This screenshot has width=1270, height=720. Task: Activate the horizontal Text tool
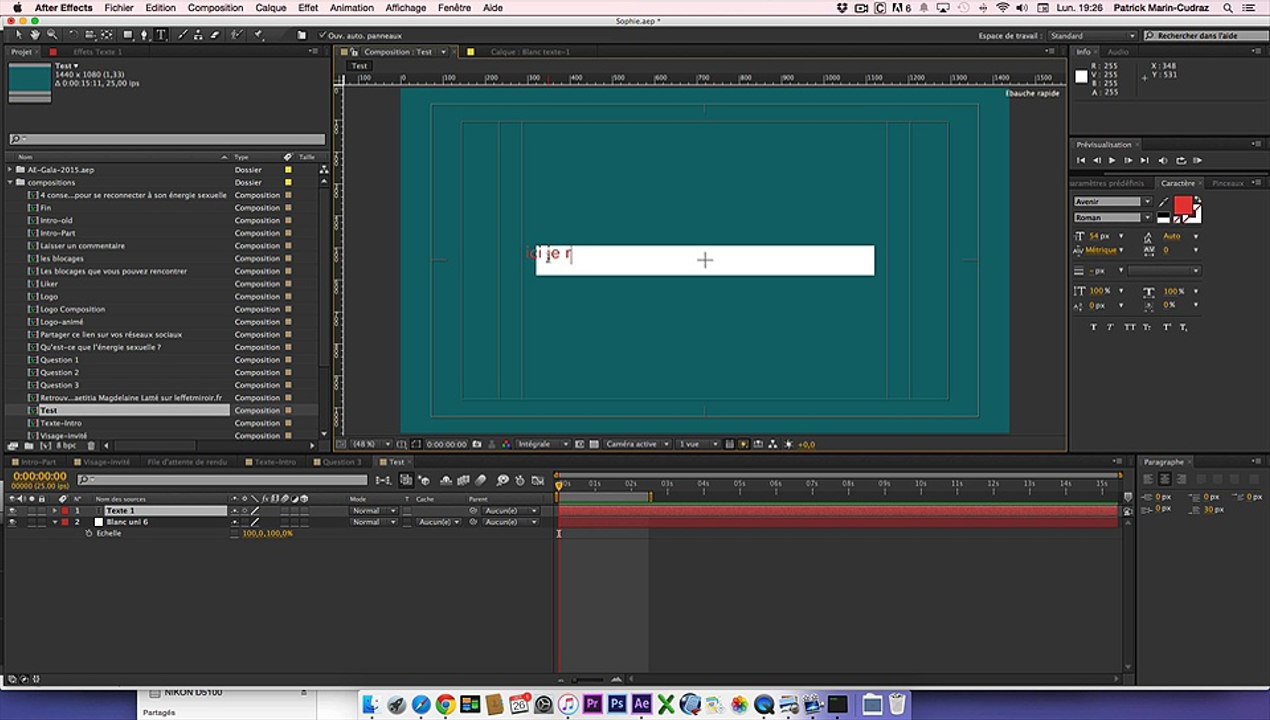point(161,35)
